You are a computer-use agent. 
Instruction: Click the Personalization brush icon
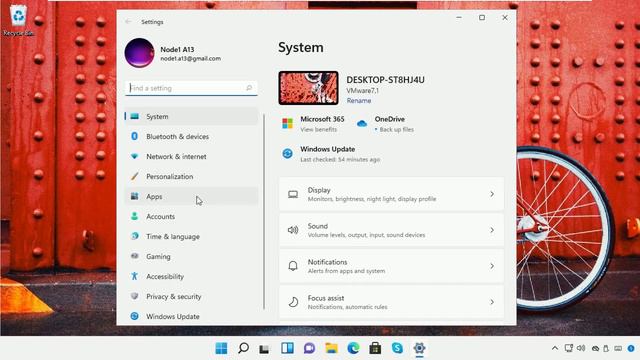pos(134,176)
